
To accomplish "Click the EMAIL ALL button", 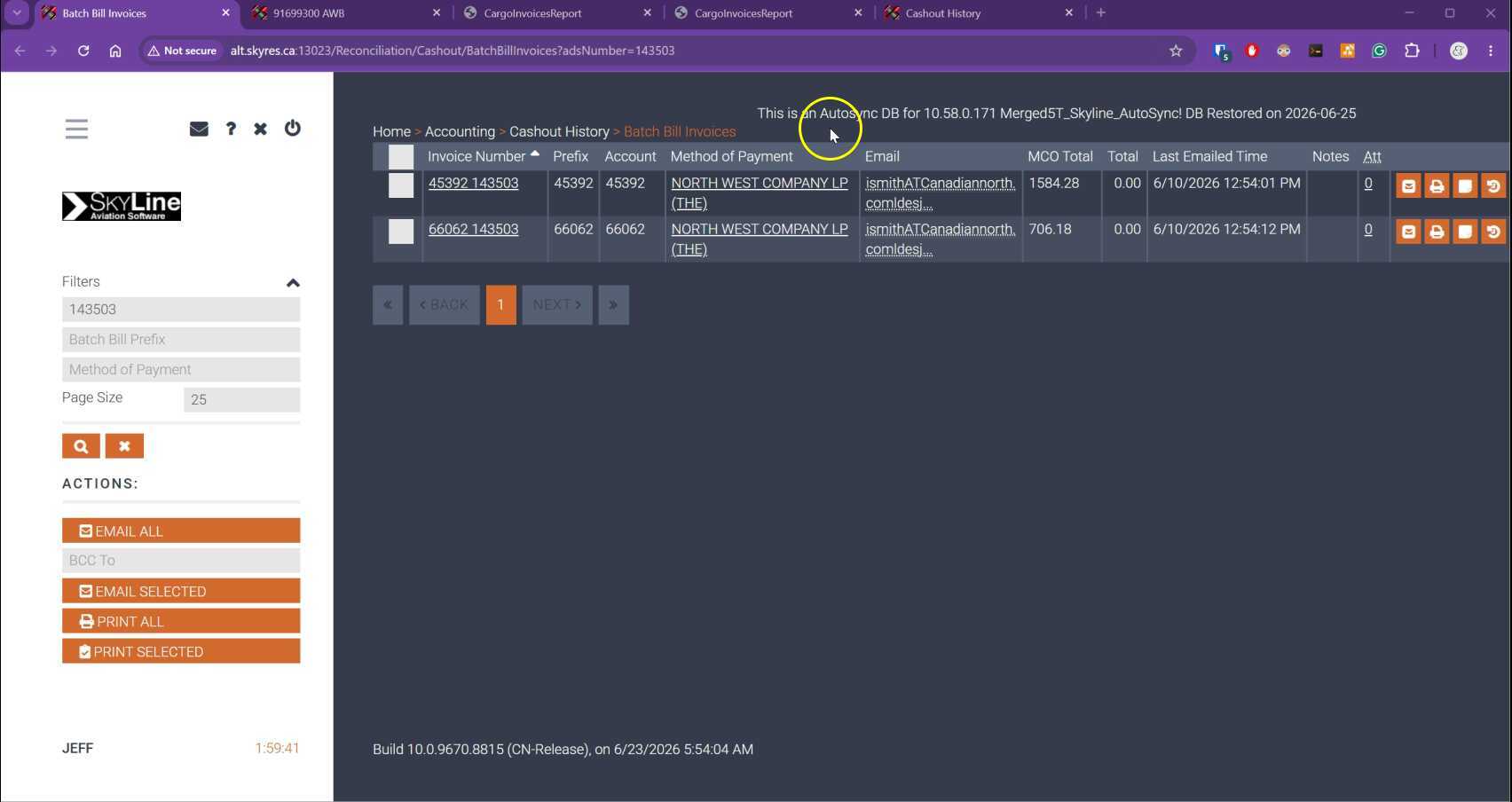I will (181, 531).
